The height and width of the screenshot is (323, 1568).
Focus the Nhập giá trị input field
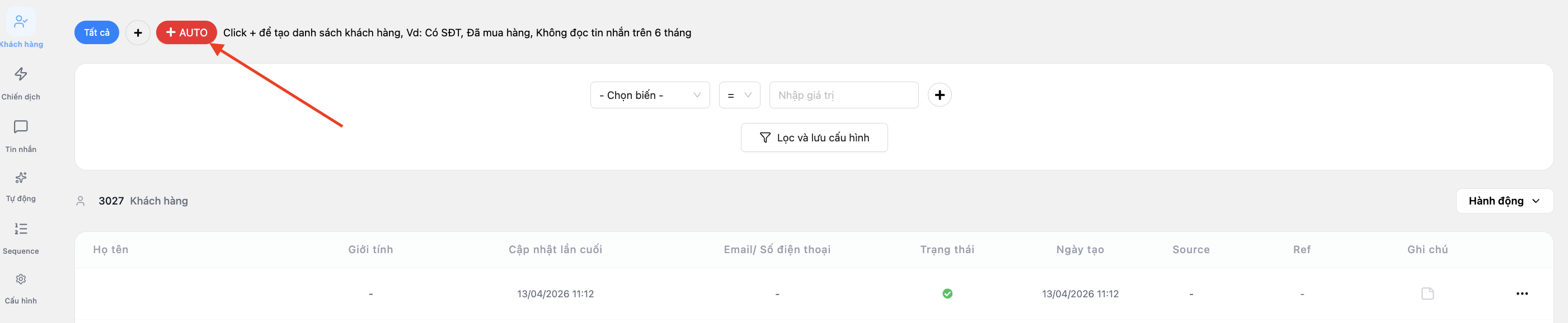(844, 95)
